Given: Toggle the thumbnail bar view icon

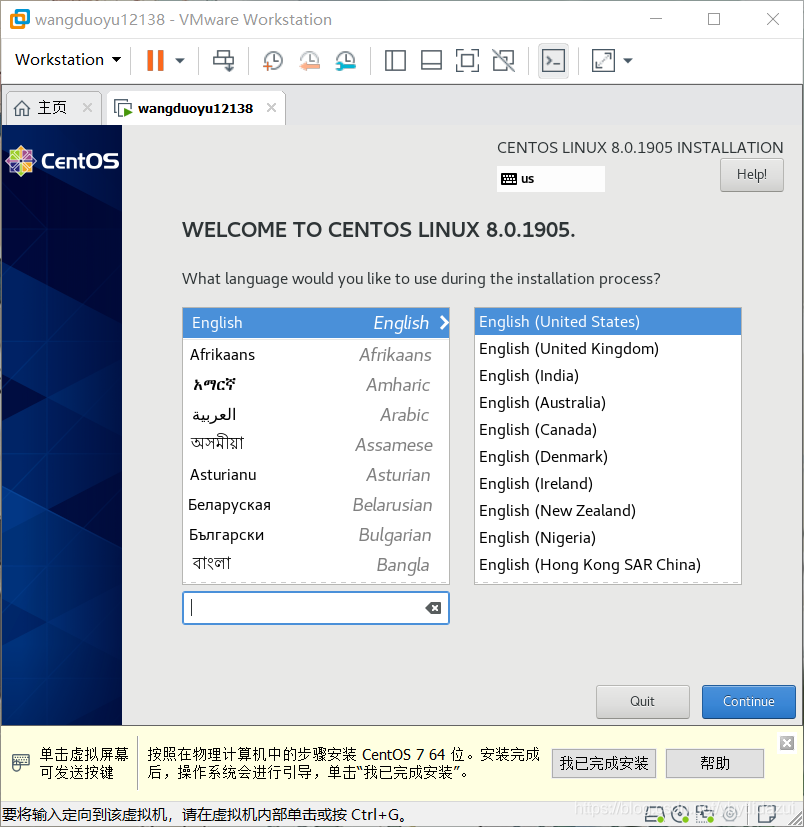Looking at the screenshot, I should tap(431, 60).
